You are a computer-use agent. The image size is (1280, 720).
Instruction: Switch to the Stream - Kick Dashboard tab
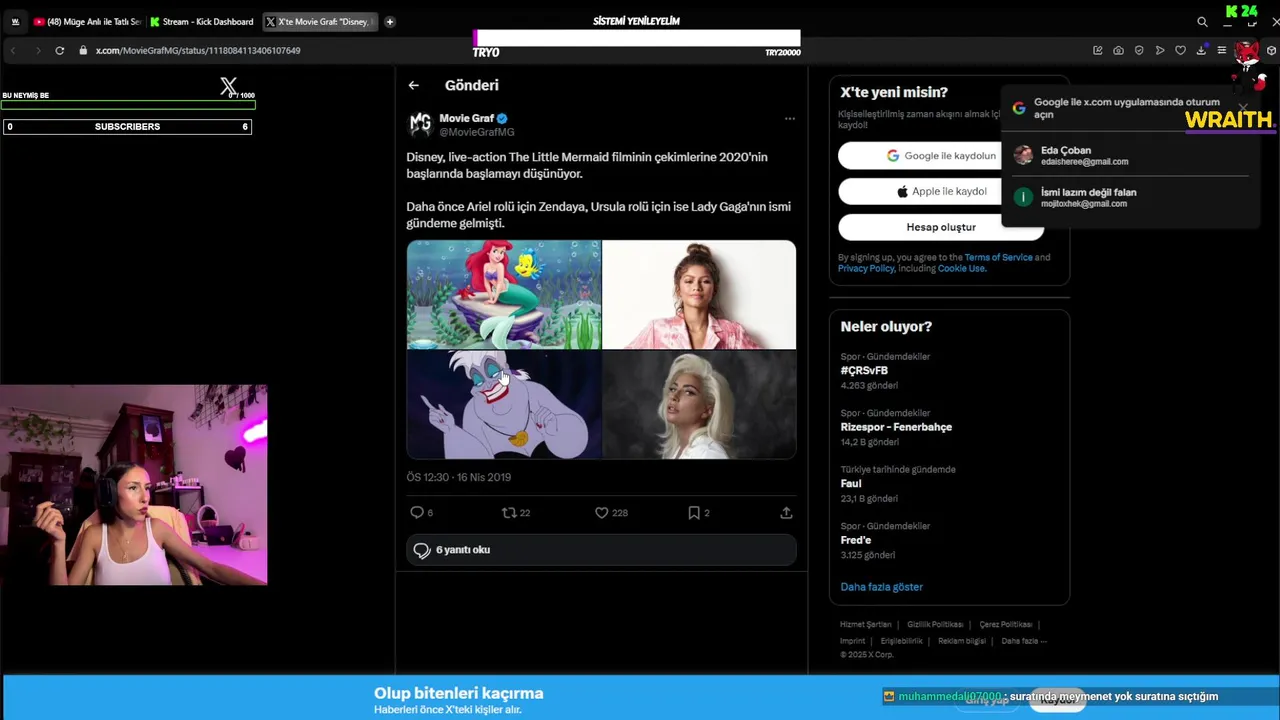pos(204,22)
